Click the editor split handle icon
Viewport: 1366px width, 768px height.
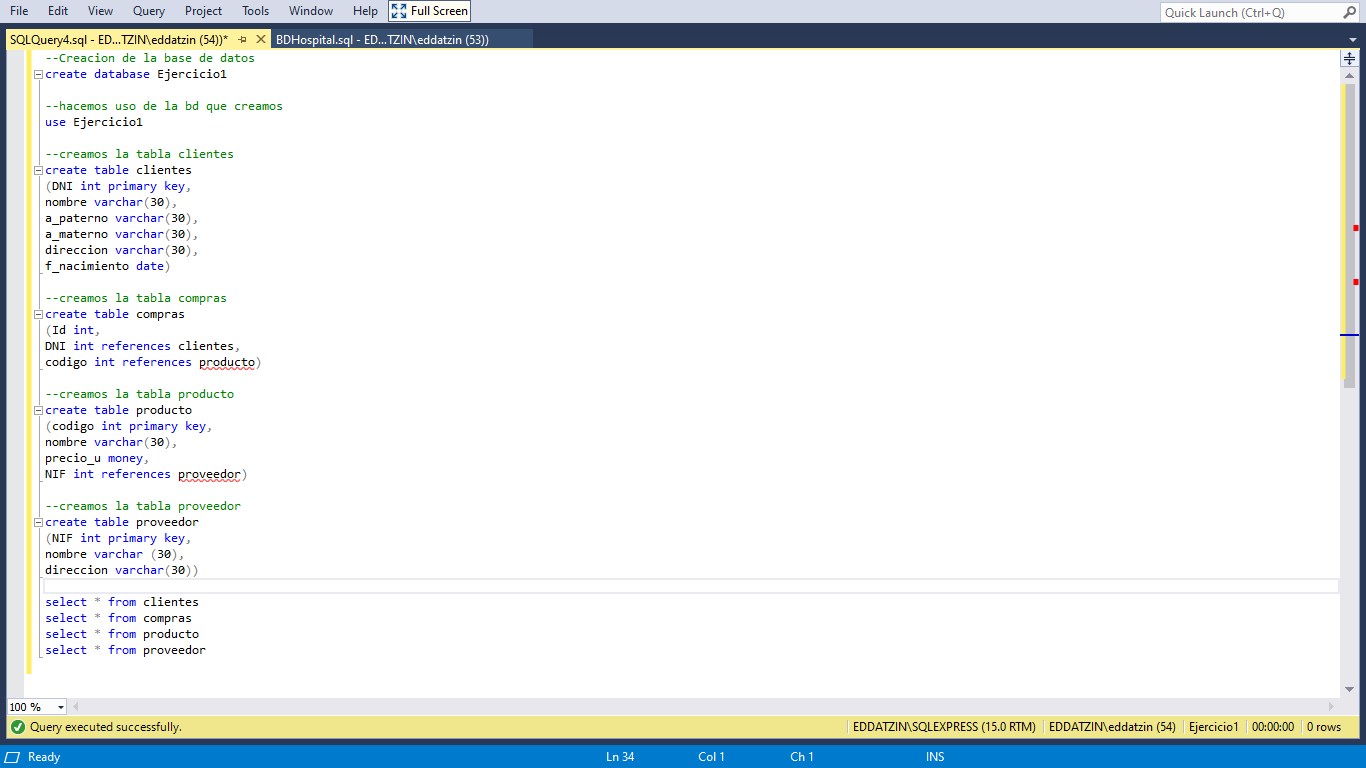tap(1349, 59)
